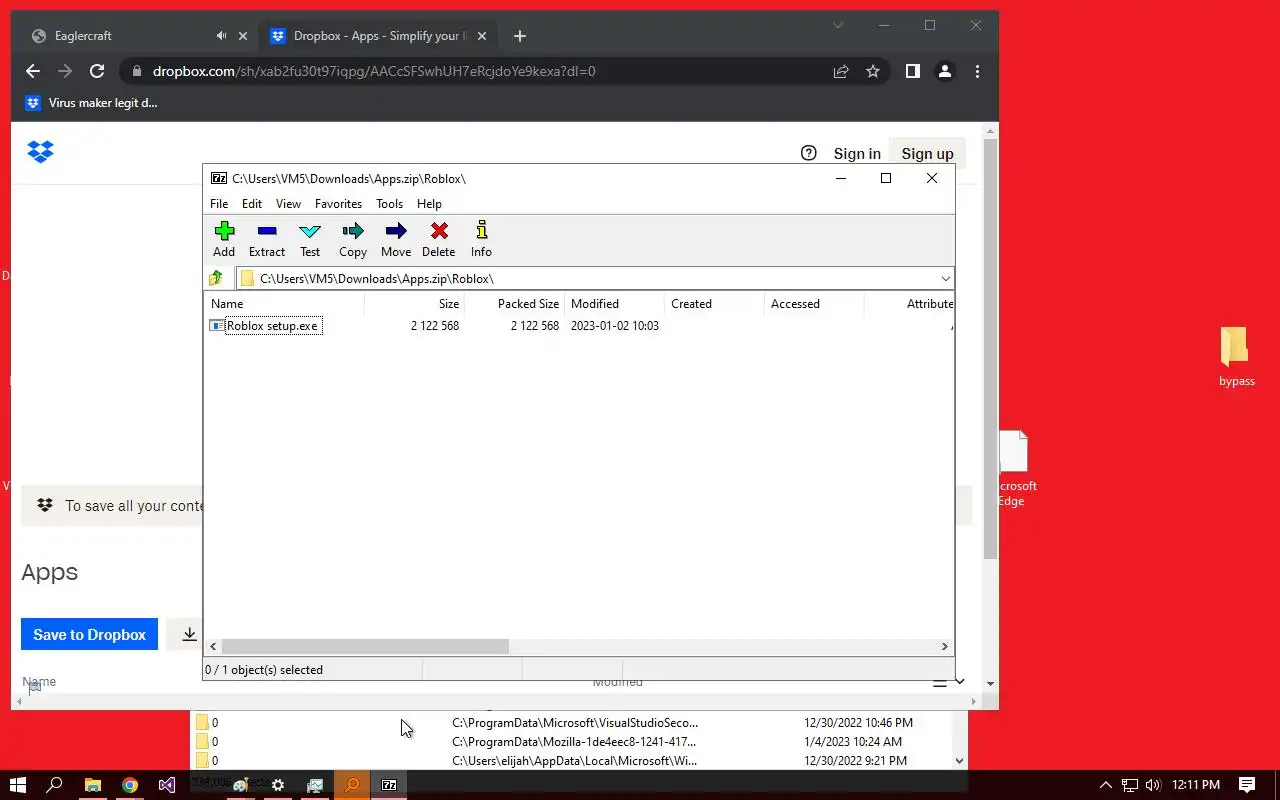Image resolution: width=1280 pixels, height=800 pixels.
Task: Open the bypass folder on desktop
Action: [x=1236, y=356]
